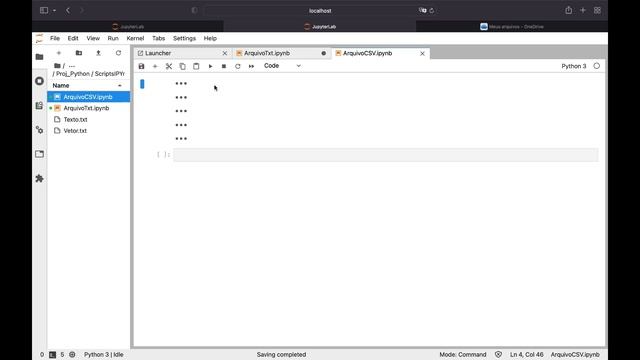640x360 pixels.
Task: Open the Tabs menu
Action: point(158,38)
